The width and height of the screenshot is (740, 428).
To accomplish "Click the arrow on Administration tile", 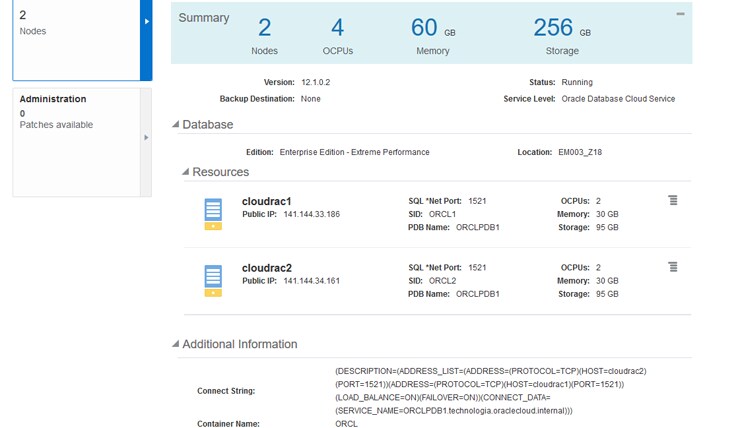I will tap(147, 137).
